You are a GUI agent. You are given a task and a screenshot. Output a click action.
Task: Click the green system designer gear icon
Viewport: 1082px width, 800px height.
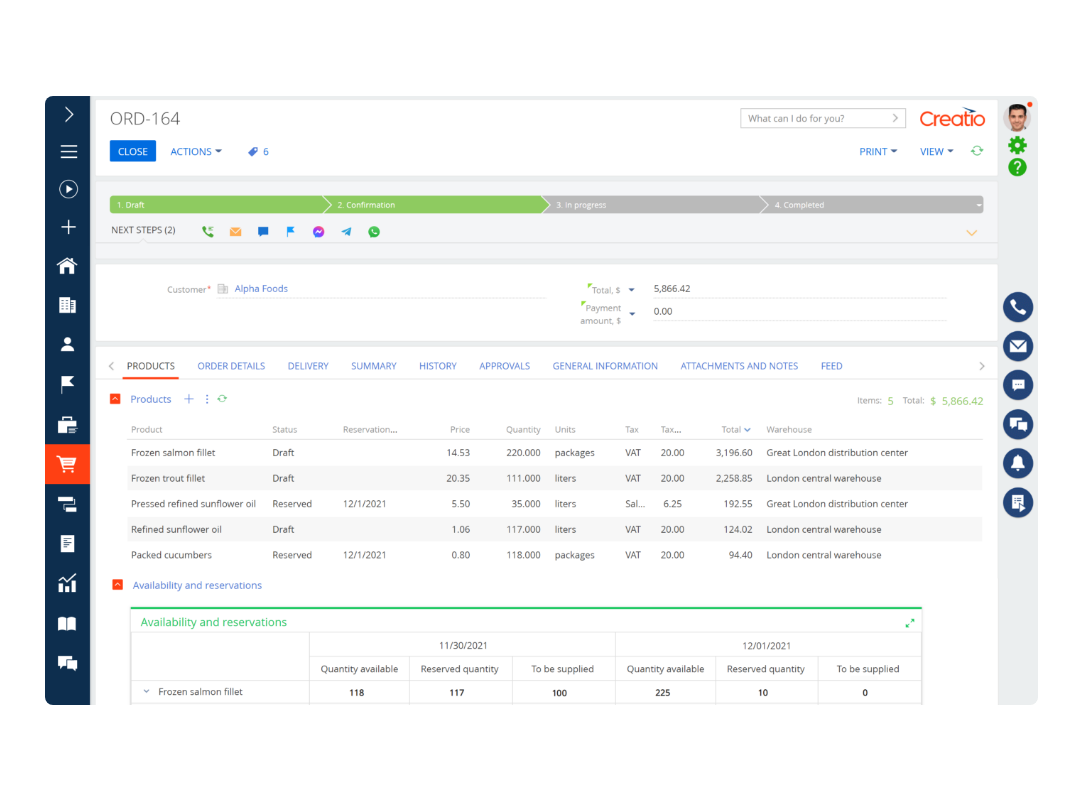[1017, 145]
